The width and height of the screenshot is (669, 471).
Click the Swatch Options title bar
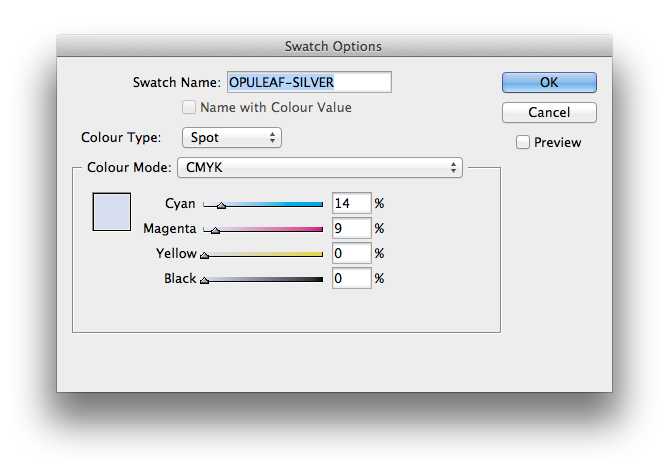pos(334,46)
